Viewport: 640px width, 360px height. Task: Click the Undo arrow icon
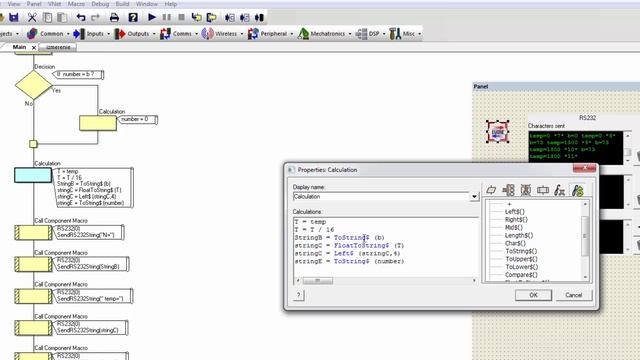(x=81, y=18)
